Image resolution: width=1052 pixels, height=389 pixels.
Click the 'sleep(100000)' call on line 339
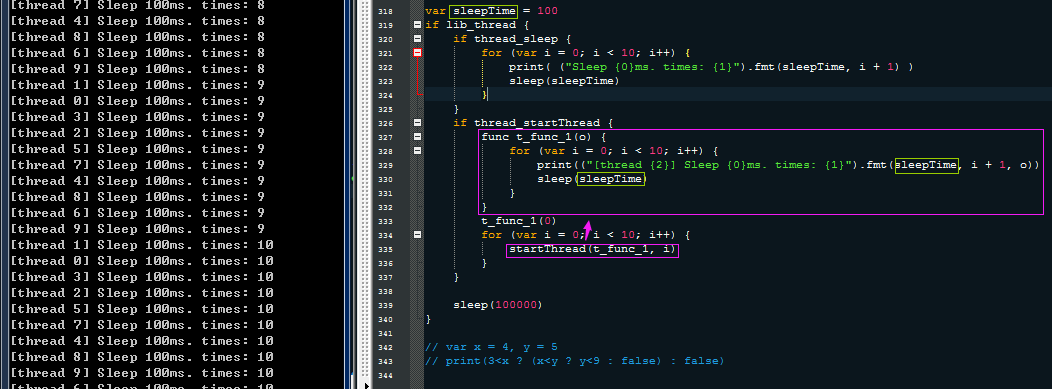click(x=498, y=304)
